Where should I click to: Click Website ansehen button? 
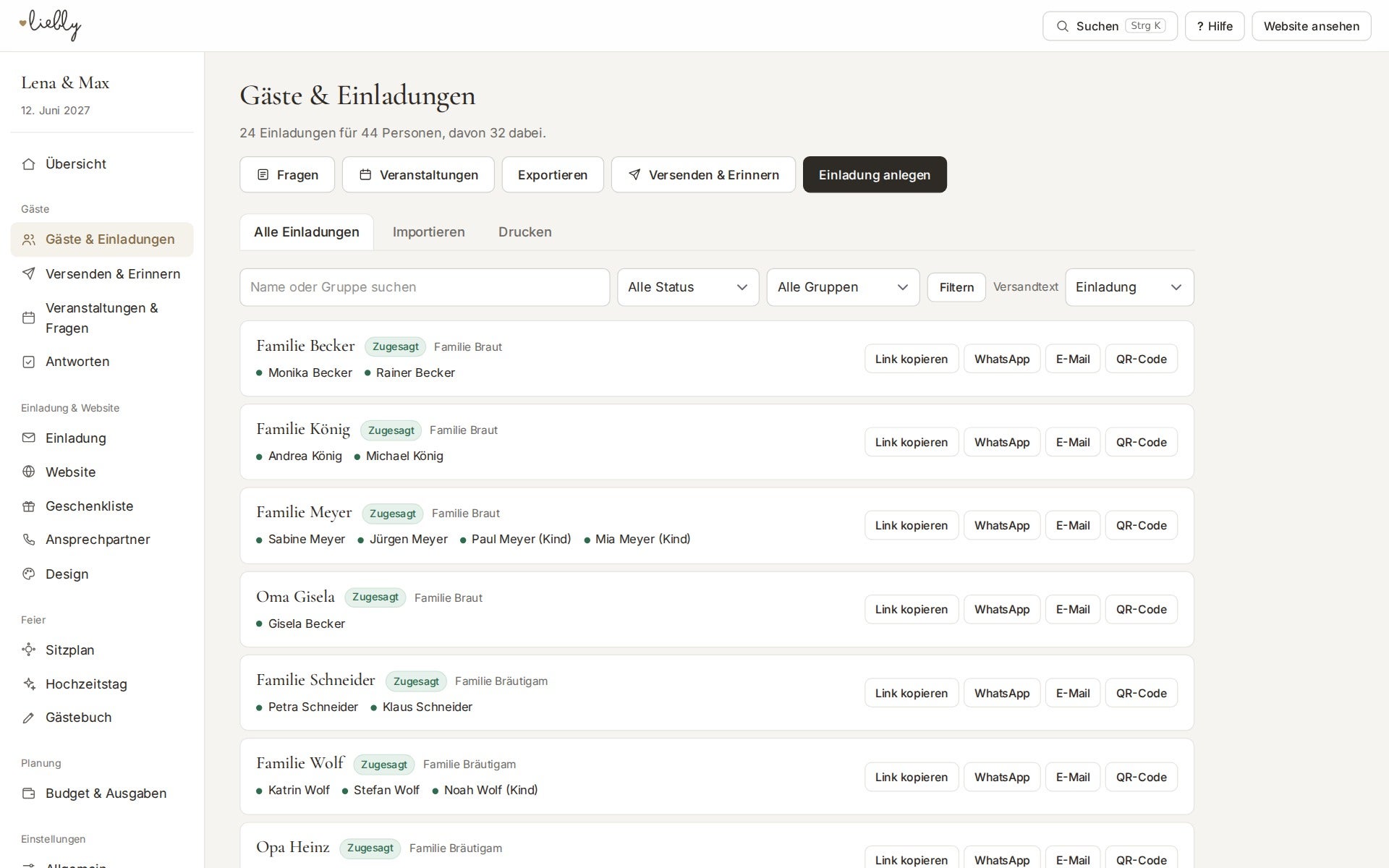(x=1312, y=26)
